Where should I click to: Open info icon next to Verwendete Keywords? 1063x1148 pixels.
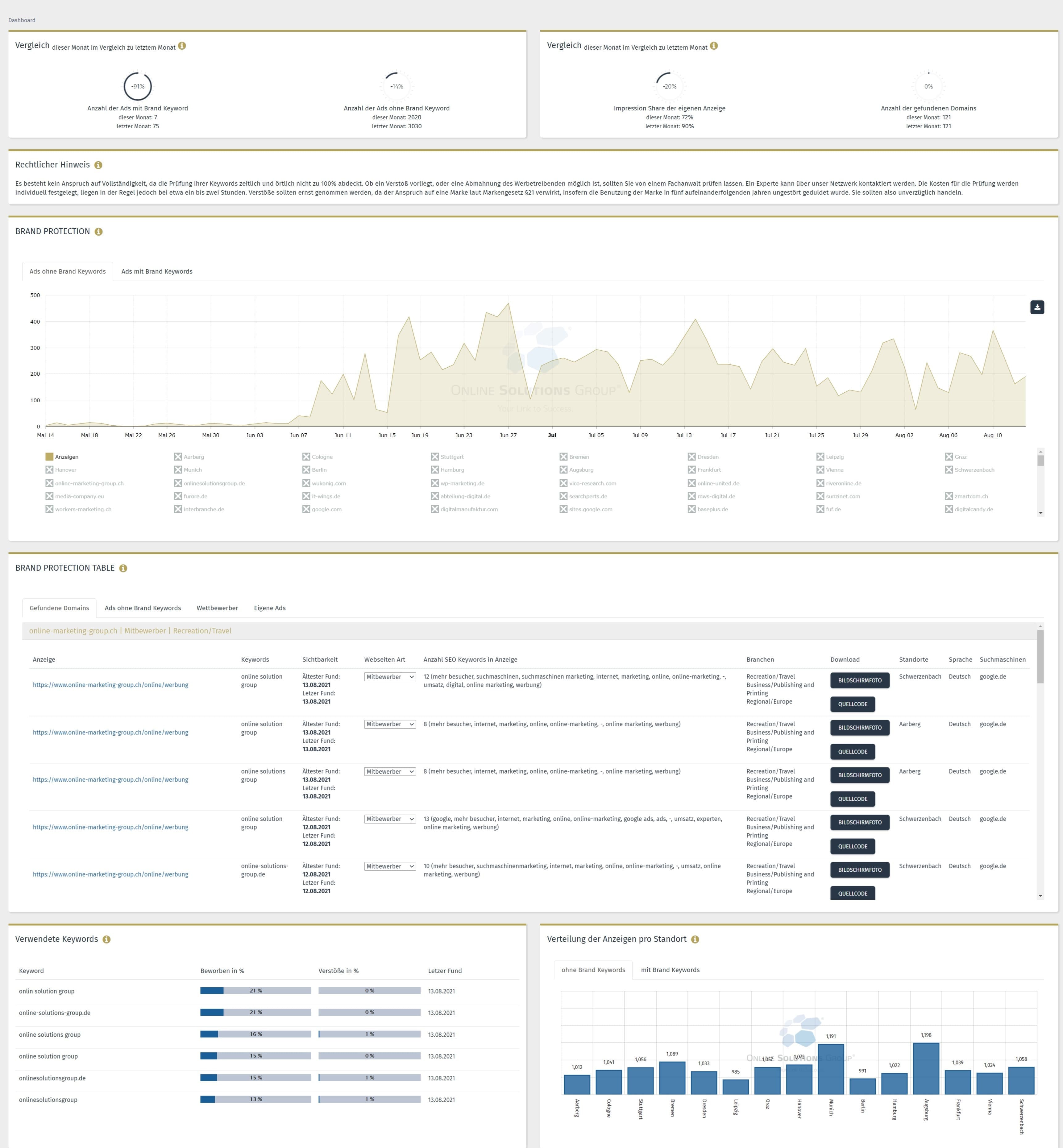pyautogui.click(x=106, y=939)
